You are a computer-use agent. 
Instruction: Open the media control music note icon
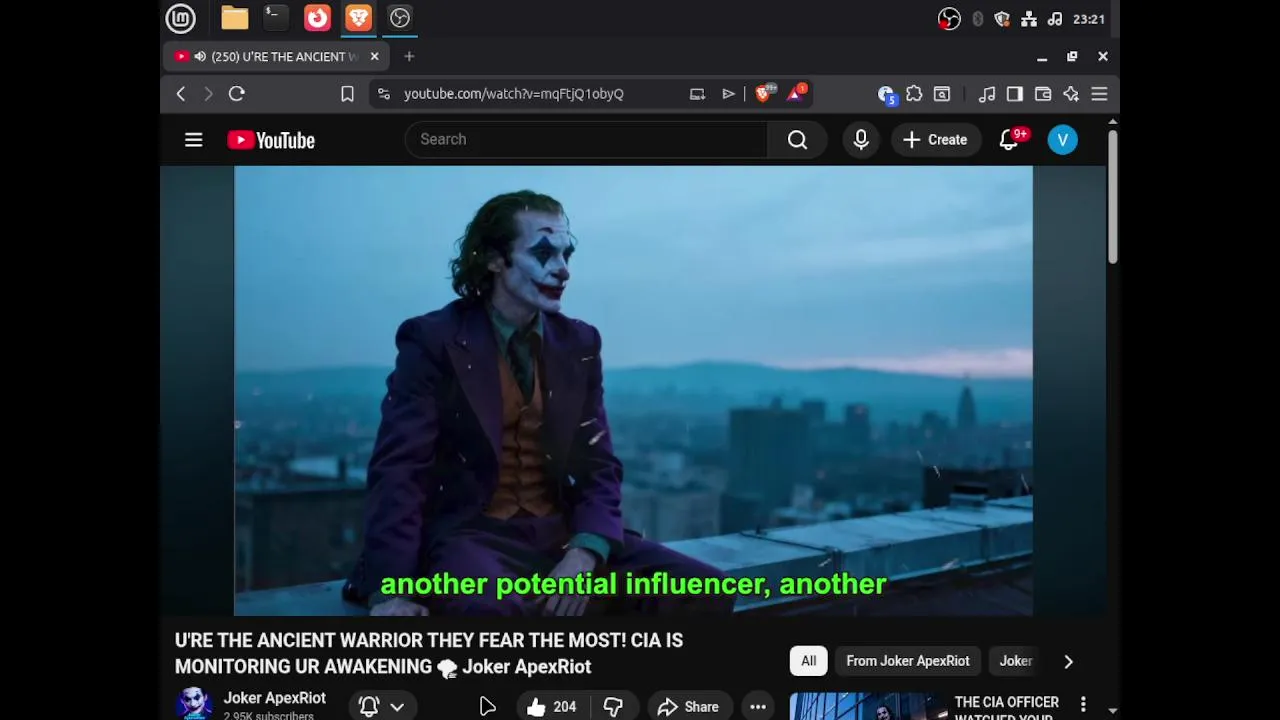coord(987,94)
